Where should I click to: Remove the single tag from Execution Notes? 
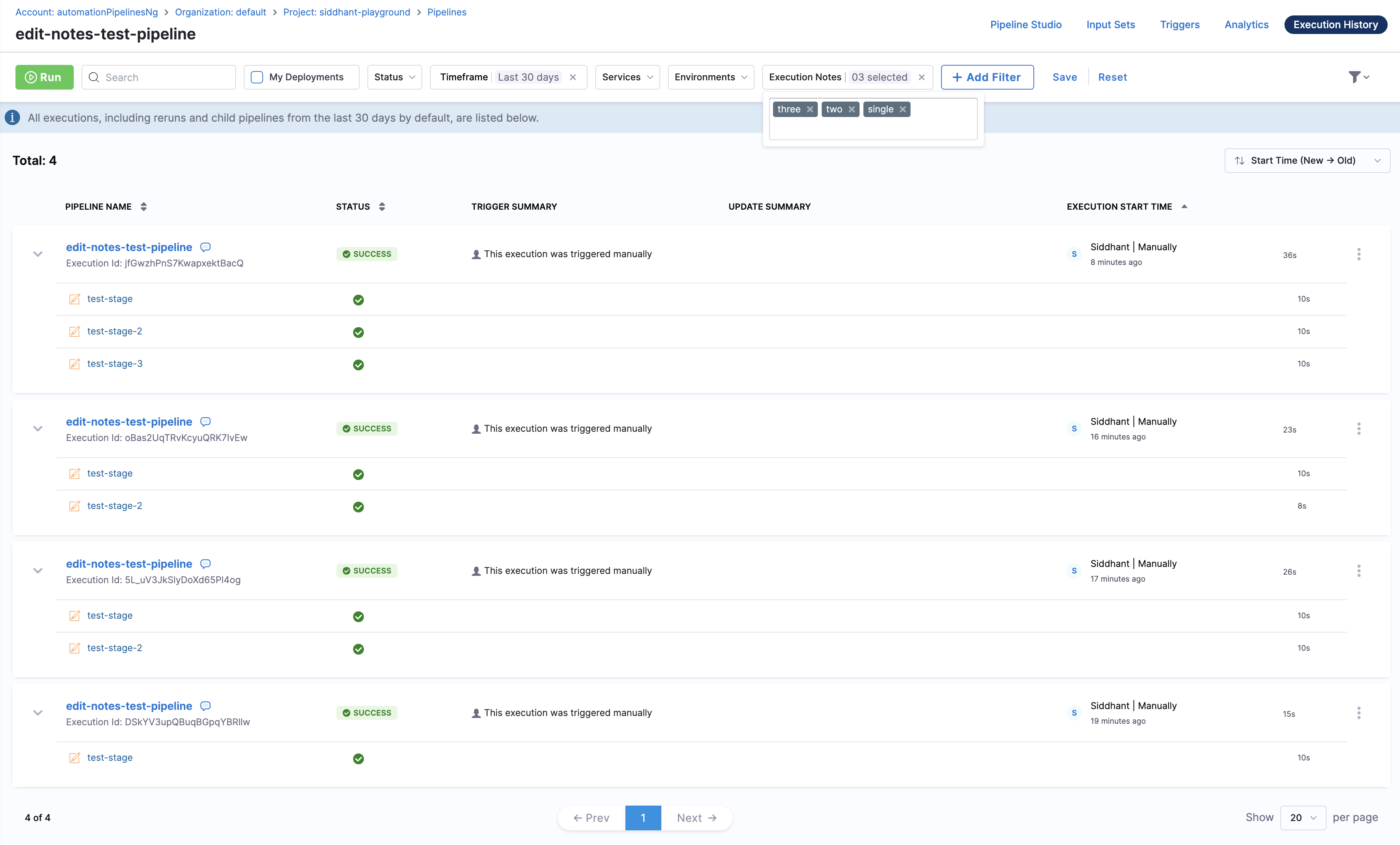point(903,109)
